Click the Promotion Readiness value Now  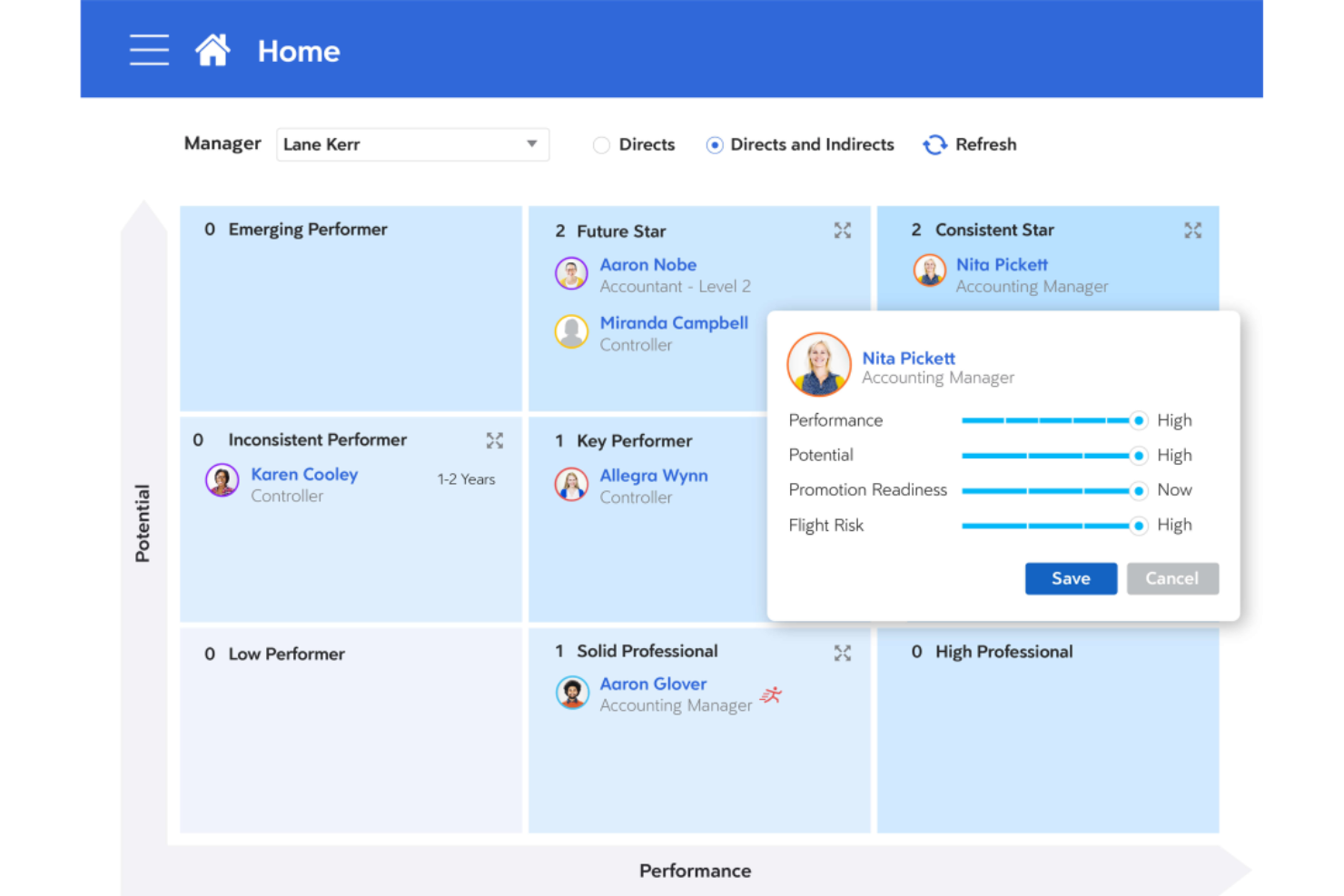[x=1174, y=490]
